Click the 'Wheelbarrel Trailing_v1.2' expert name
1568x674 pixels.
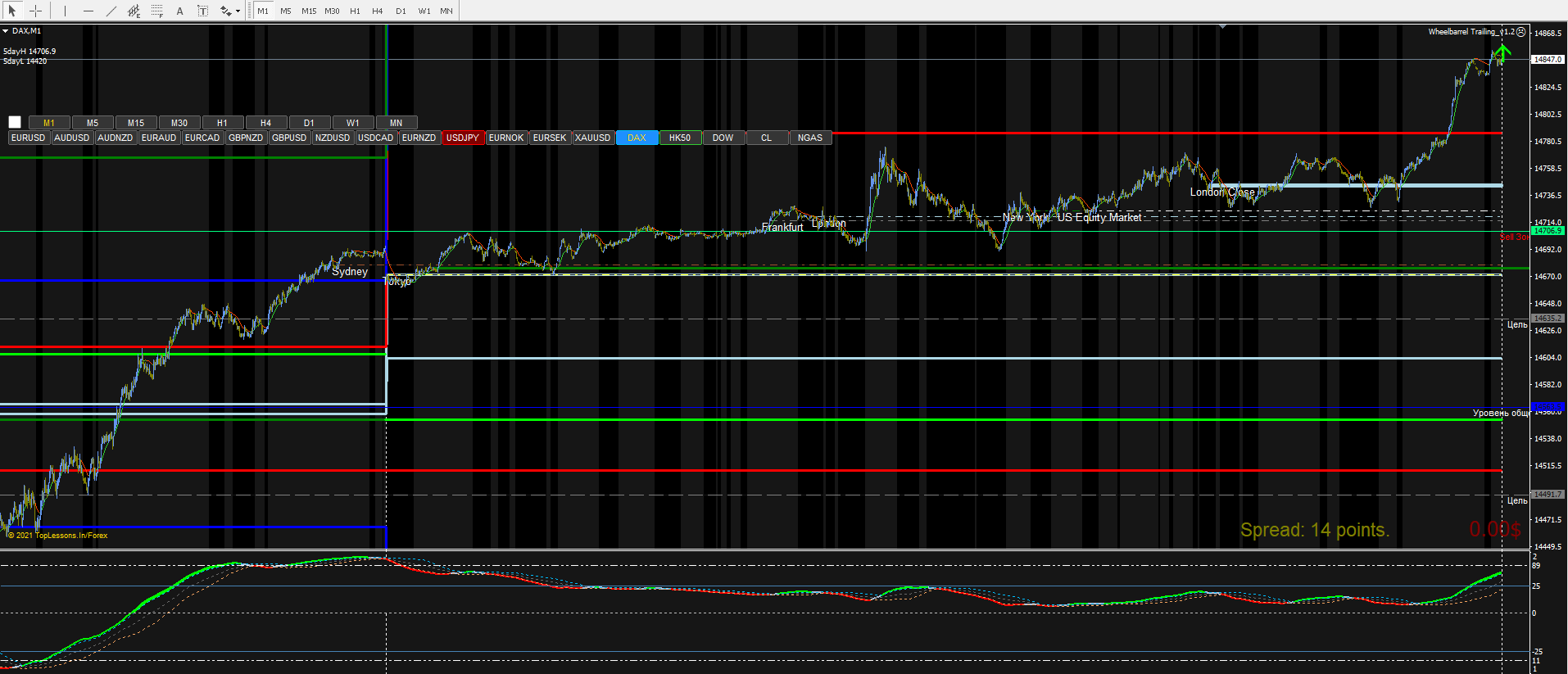pos(1471,32)
